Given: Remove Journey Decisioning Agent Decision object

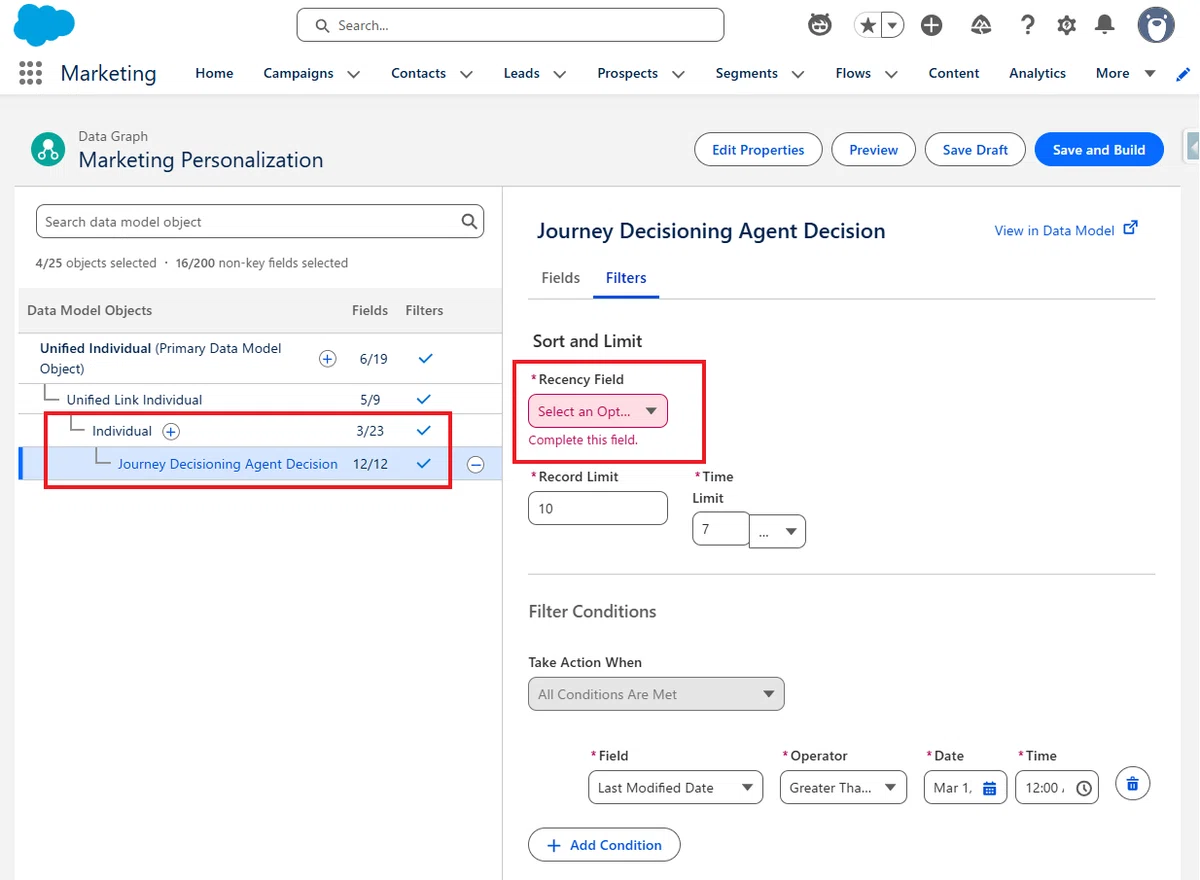Looking at the screenshot, I should point(476,464).
